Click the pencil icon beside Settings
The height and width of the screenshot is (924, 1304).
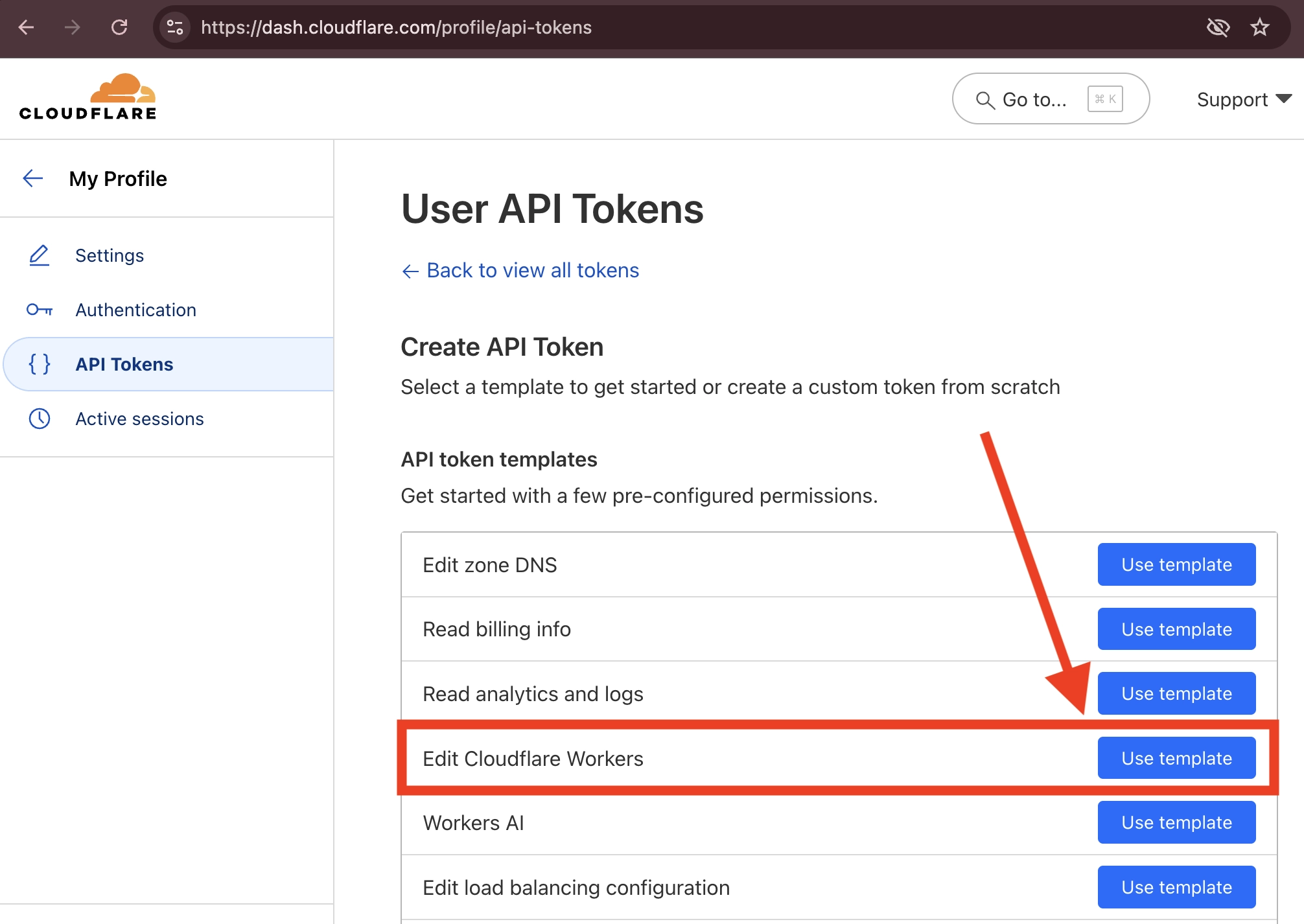click(x=40, y=255)
